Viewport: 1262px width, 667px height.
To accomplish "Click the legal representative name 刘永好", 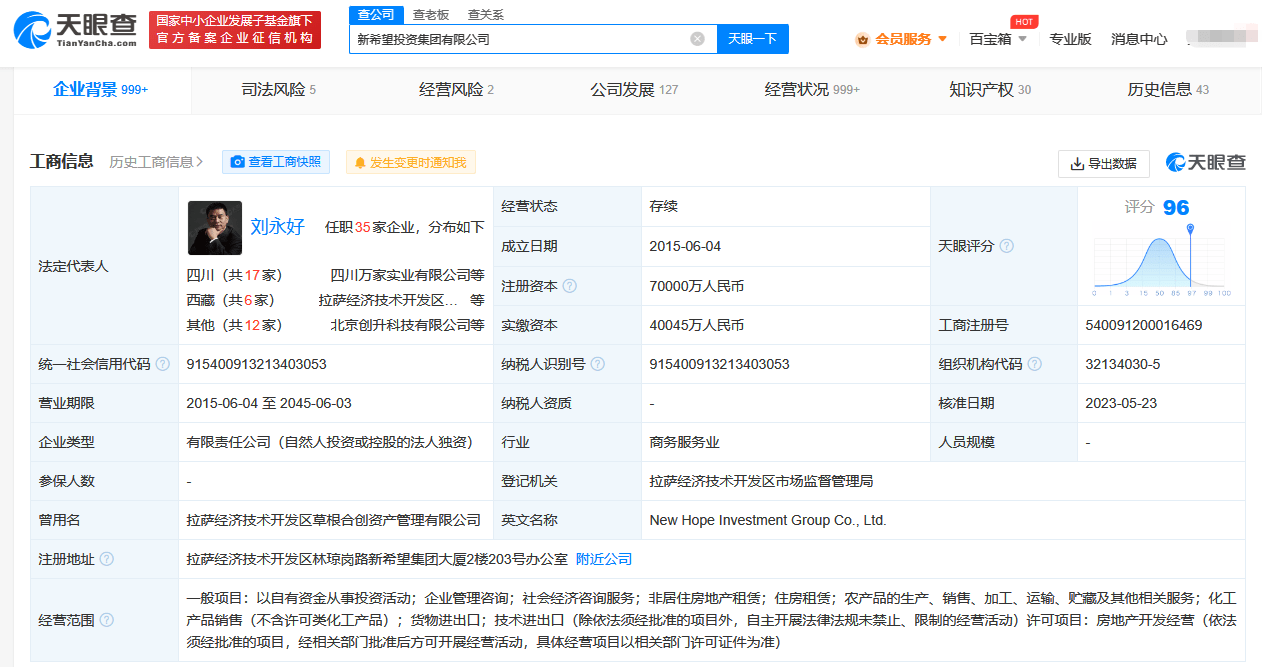I will click(277, 226).
